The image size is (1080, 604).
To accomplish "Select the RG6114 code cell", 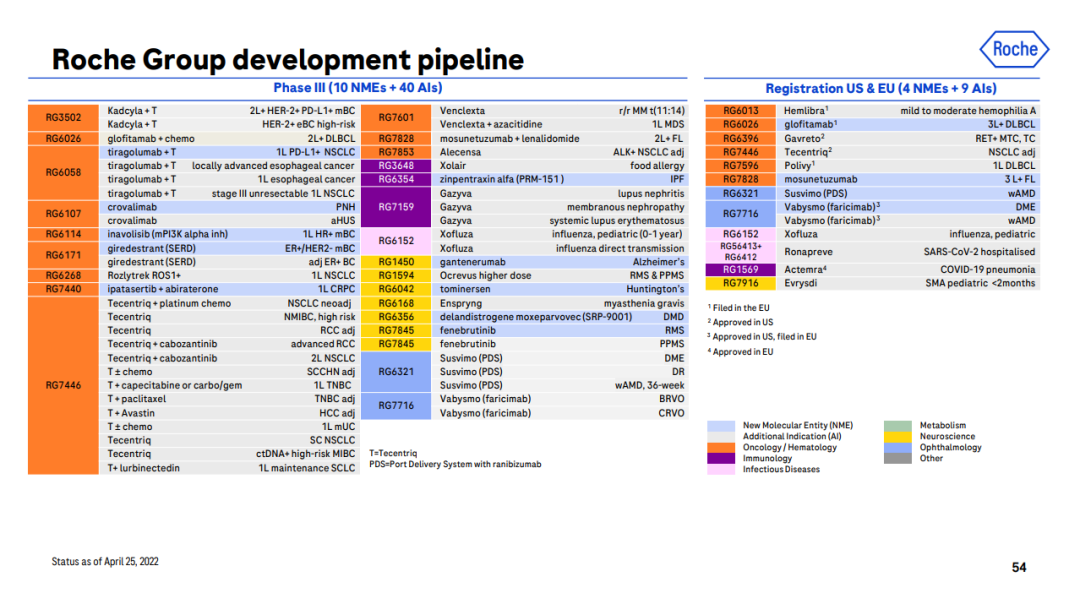I will pos(63,234).
